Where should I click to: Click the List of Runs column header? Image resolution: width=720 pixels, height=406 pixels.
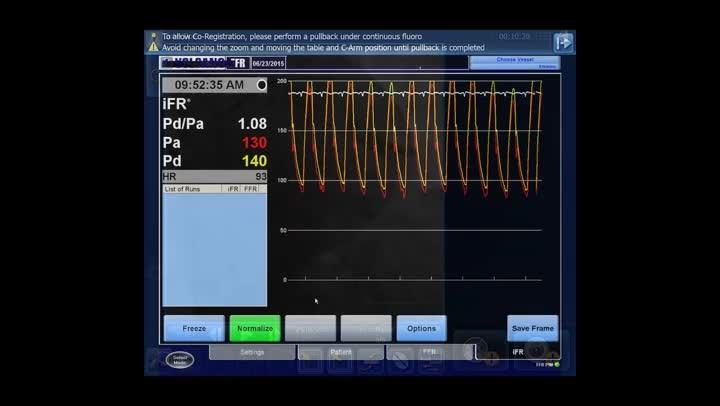(x=182, y=189)
